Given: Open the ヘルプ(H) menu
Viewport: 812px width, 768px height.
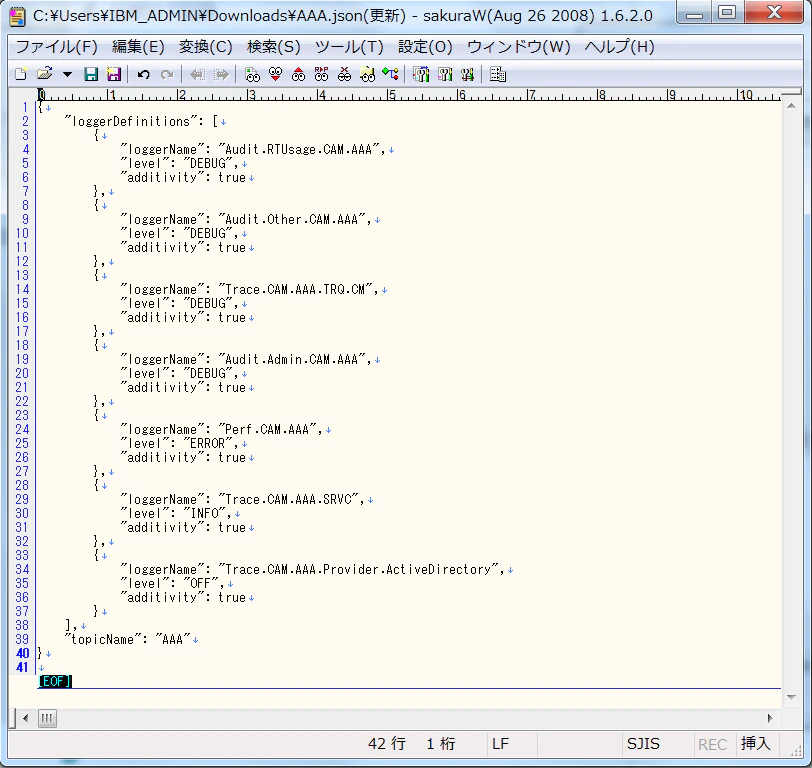Looking at the screenshot, I should point(619,47).
